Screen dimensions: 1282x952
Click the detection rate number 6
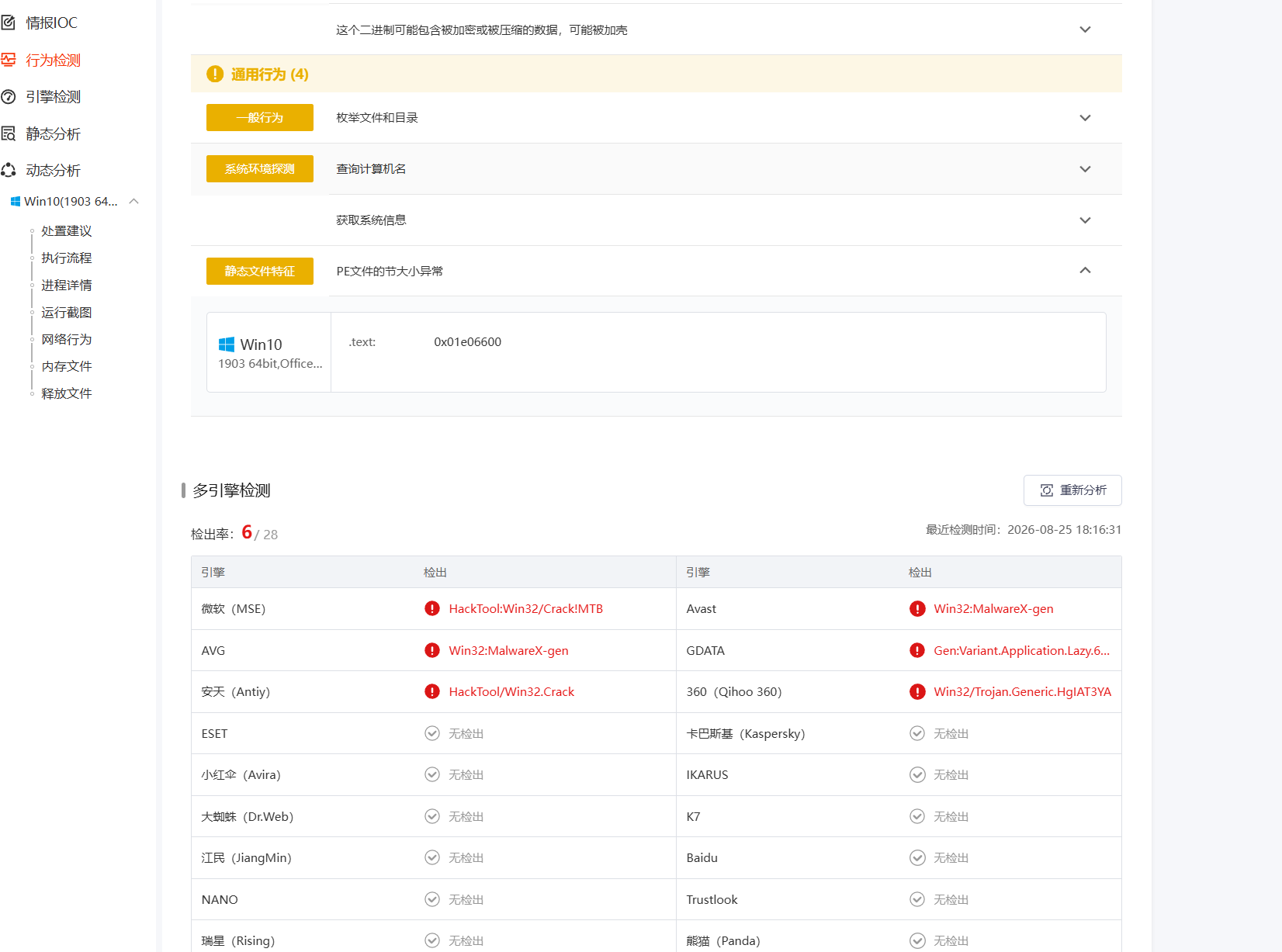[x=247, y=532]
